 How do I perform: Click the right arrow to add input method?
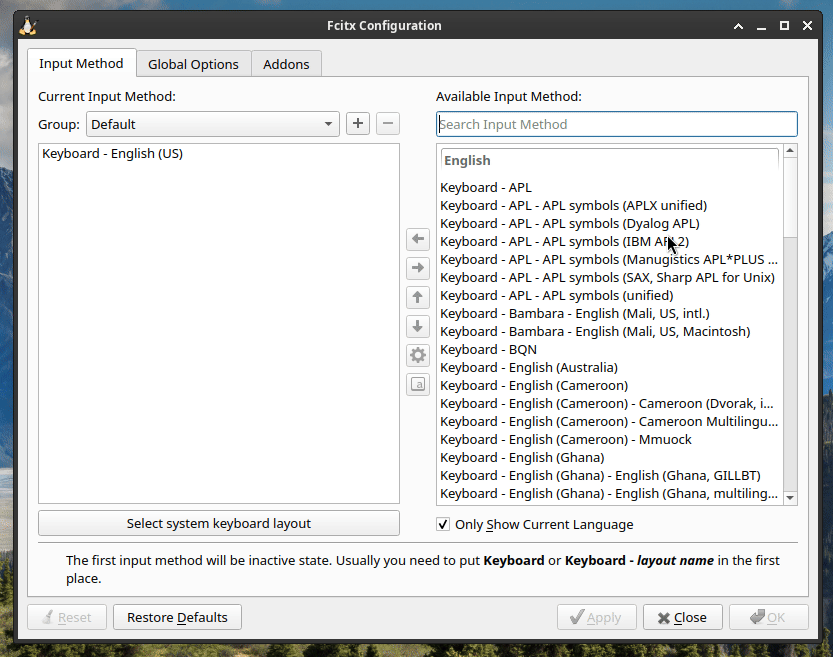417,268
